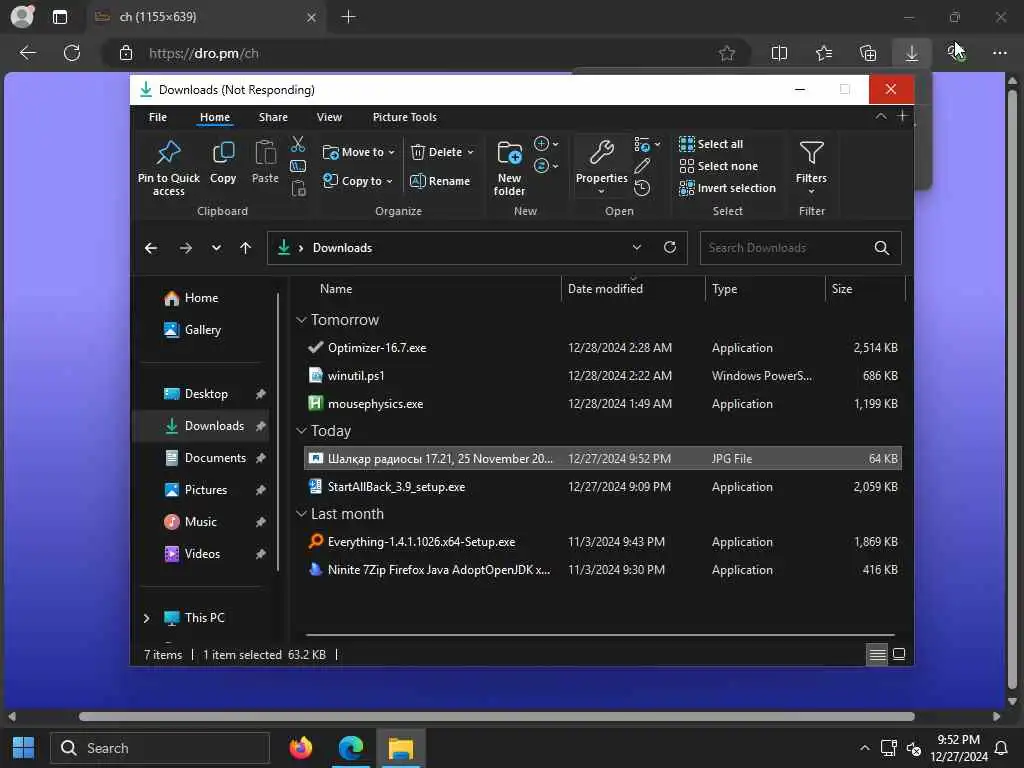1024x768 pixels.
Task: Click the Pin to Quick access icon
Action: (x=168, y=153)
